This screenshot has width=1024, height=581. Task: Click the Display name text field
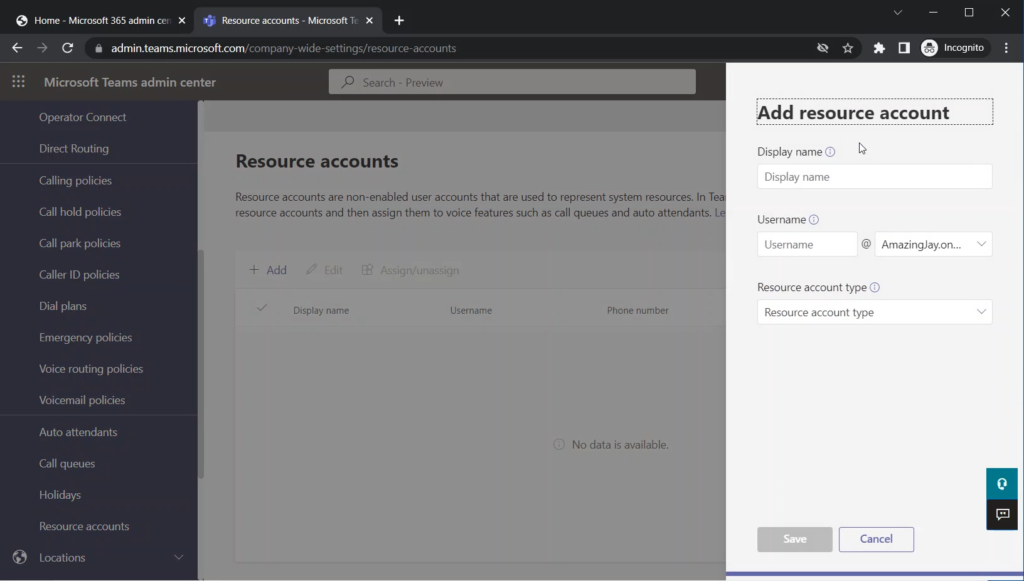(874, 177)
